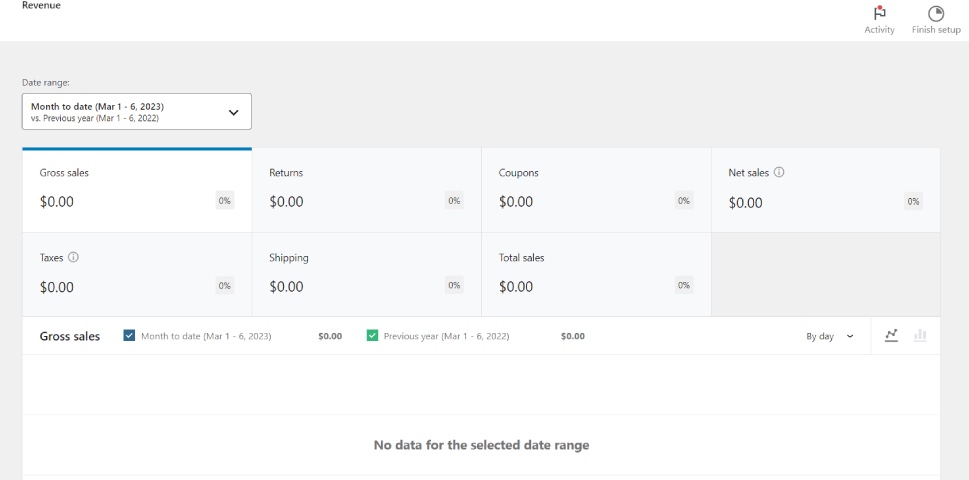969x480 pixels.
Task: Click the date range chevron arrow
Action: click(x=234, y=112)
